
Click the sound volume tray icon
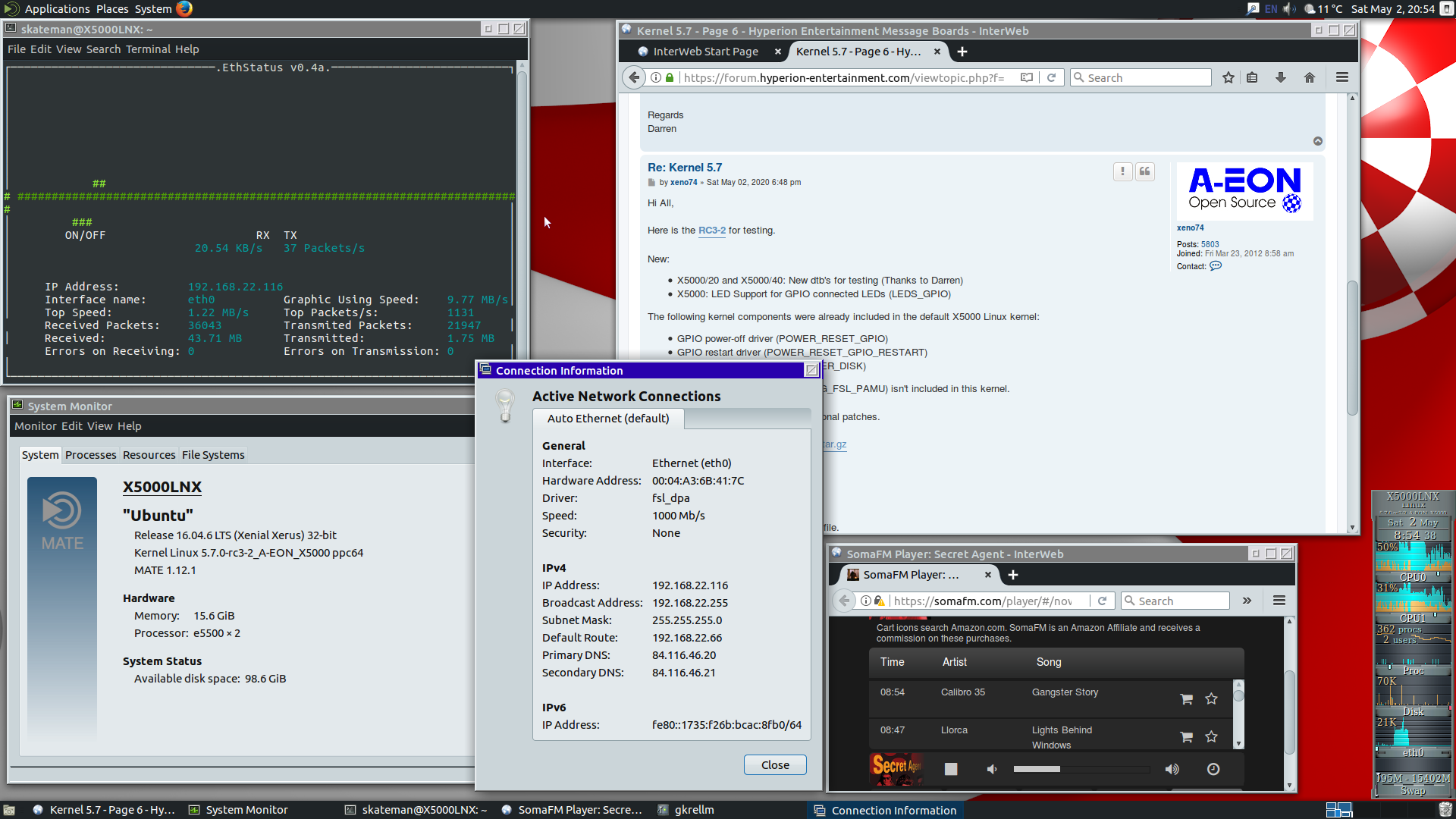click(x=1288, y=9)
